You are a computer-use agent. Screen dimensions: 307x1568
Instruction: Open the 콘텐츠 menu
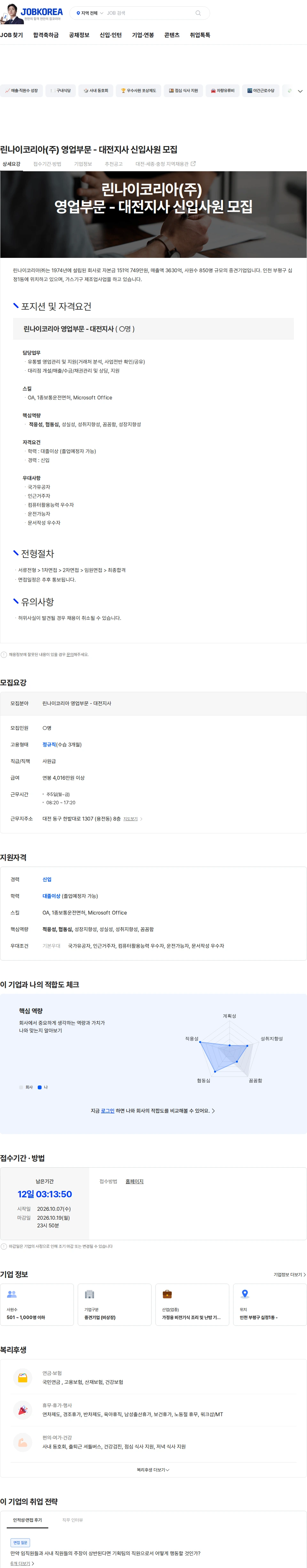[172, 35]
